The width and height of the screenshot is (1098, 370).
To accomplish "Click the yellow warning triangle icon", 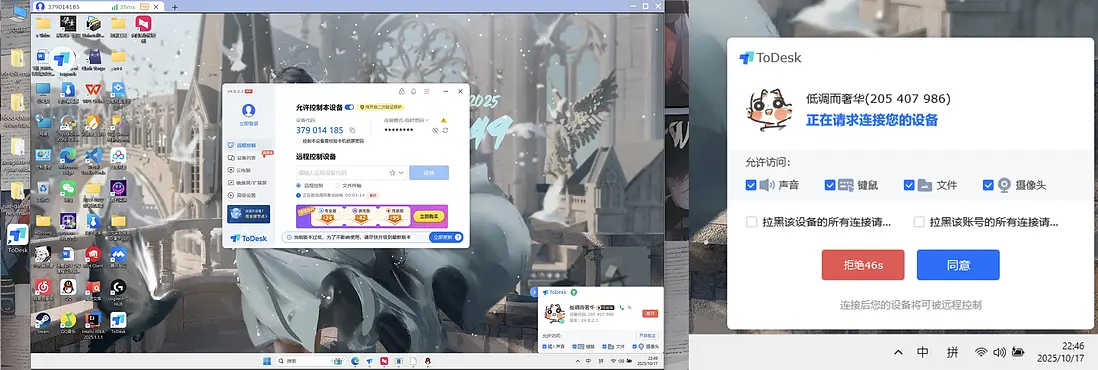I will point(444,121).
